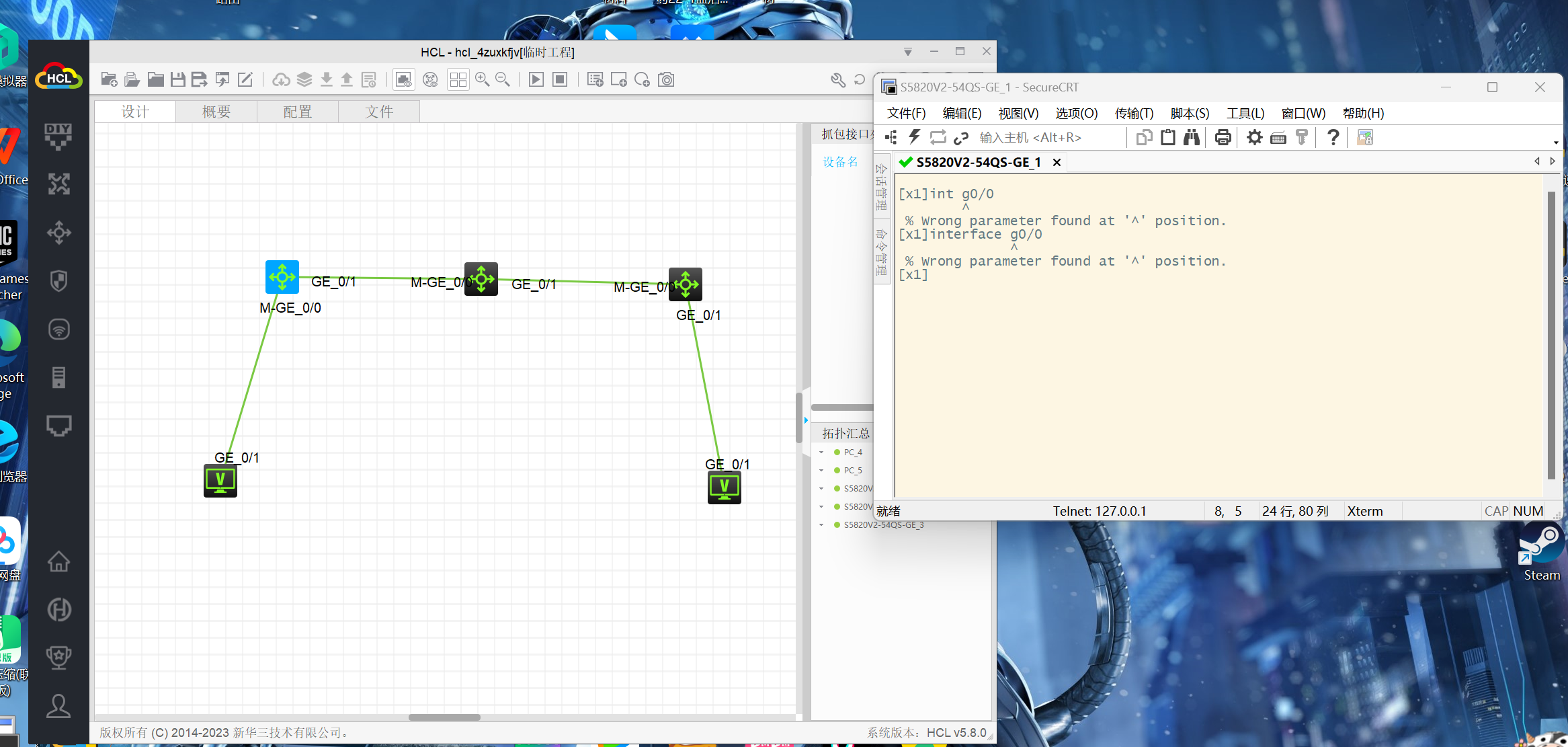Expand the S5820V2-54QS-GE_3 tree node

pyautogui.click(x=821, y=525)
